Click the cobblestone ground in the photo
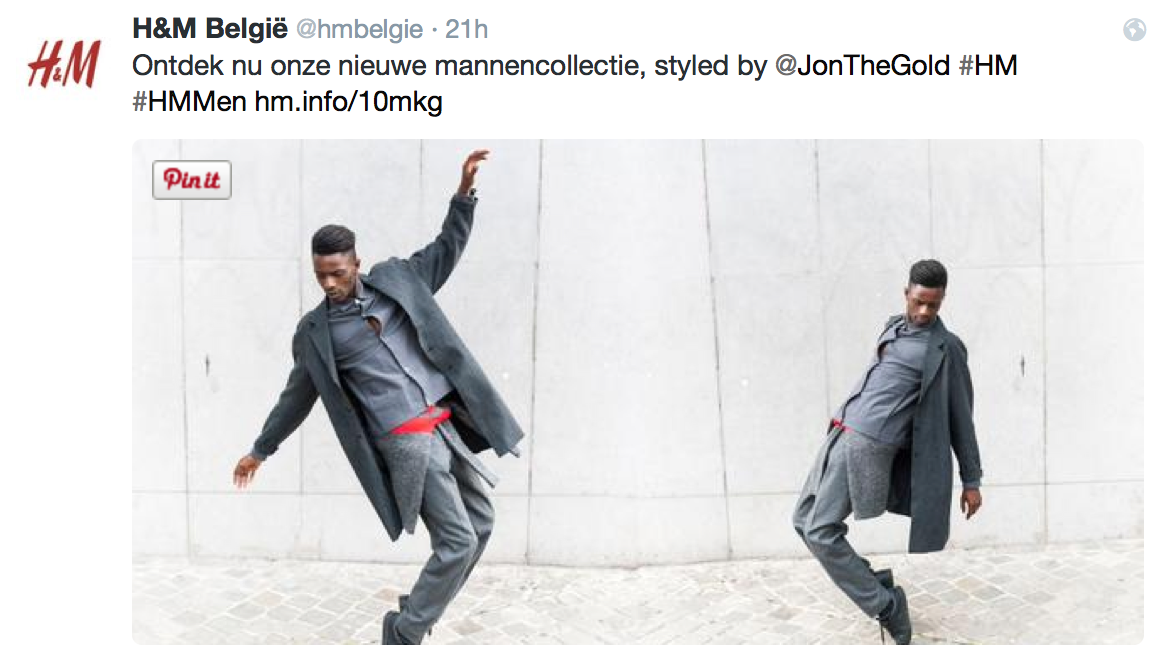This screenshot has height=660, width=1168. coord(638,603)
